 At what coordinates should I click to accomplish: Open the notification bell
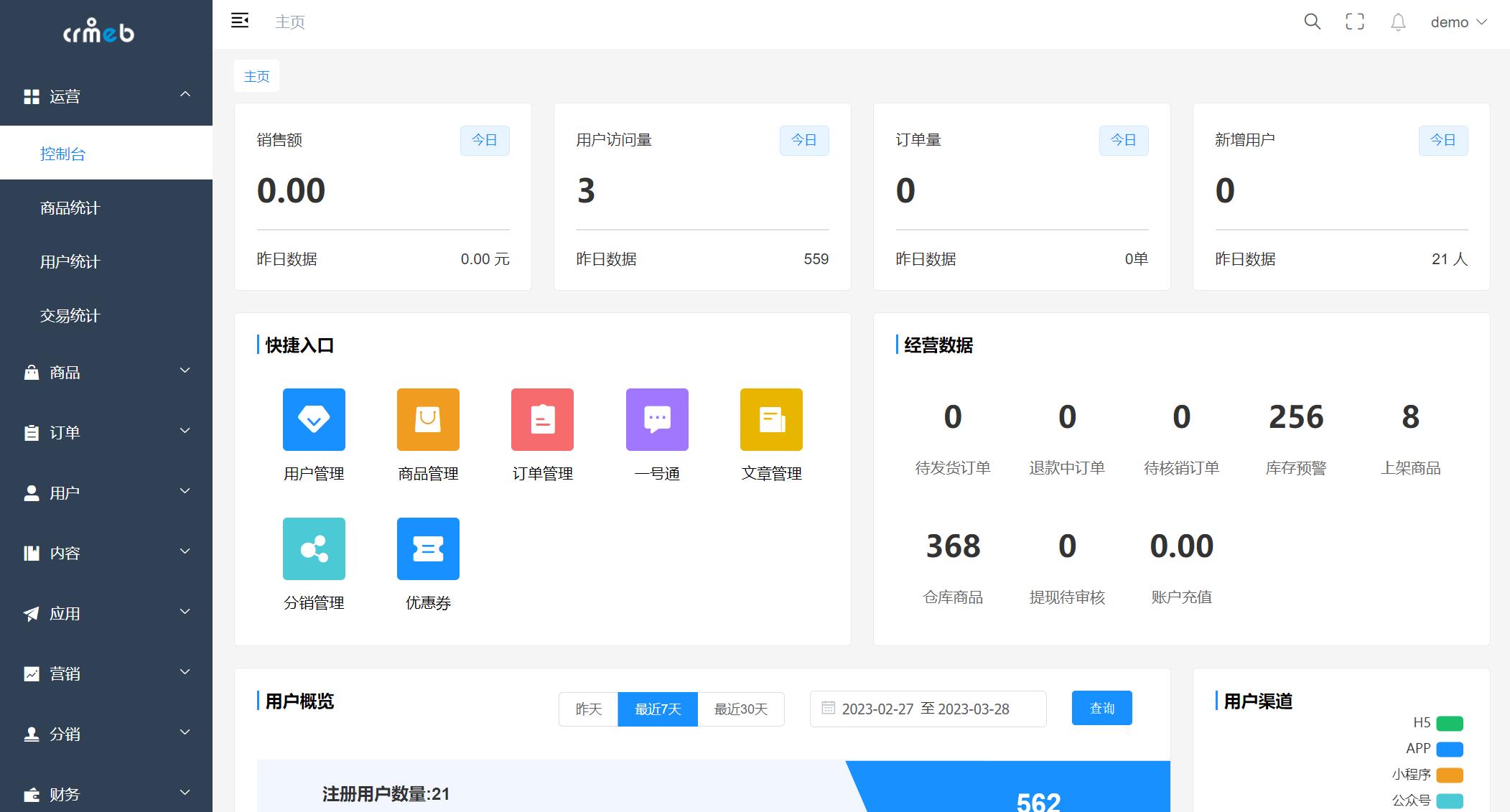tap(1398, 22)
